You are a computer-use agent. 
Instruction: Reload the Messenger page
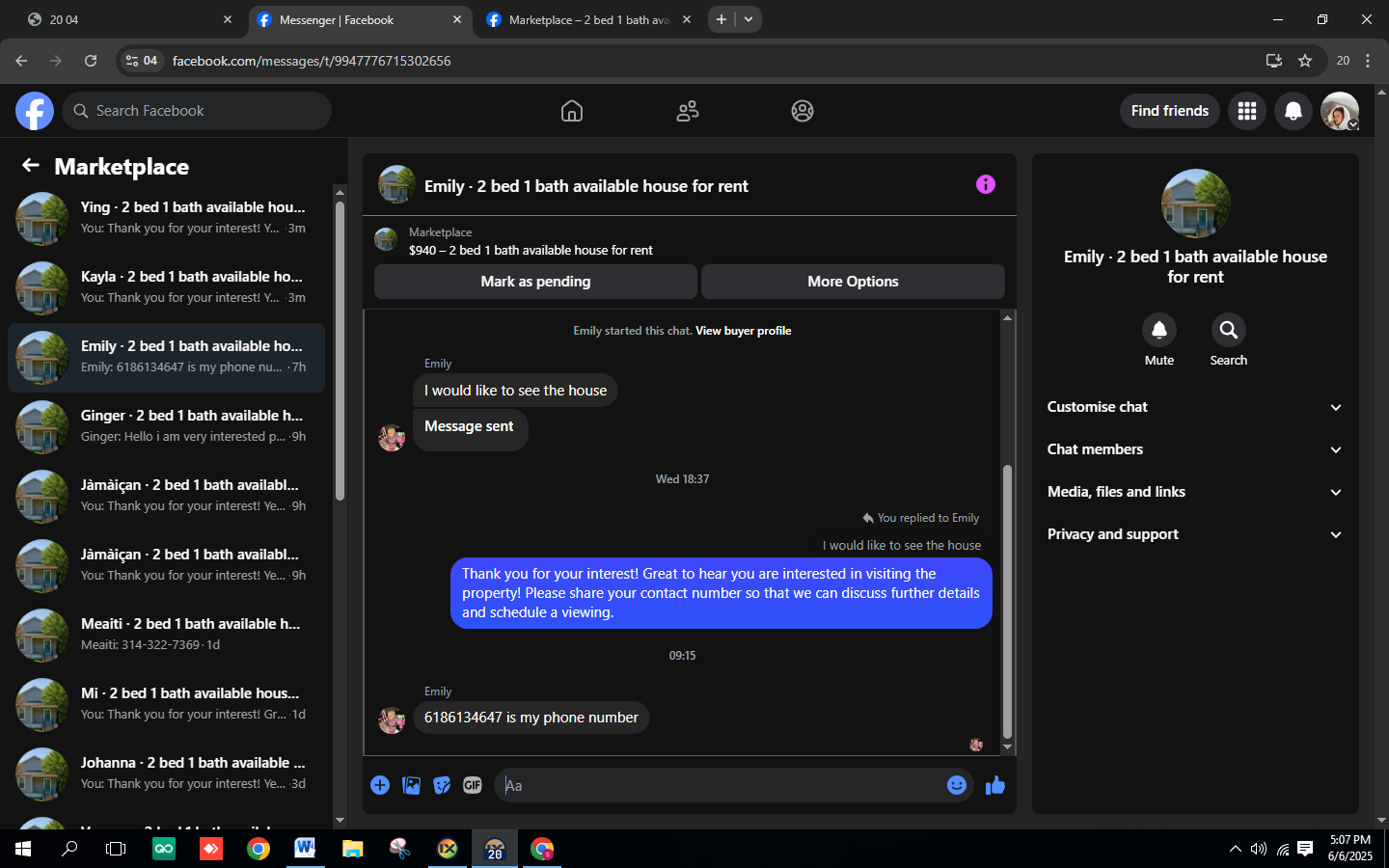[x=91, y=61]
